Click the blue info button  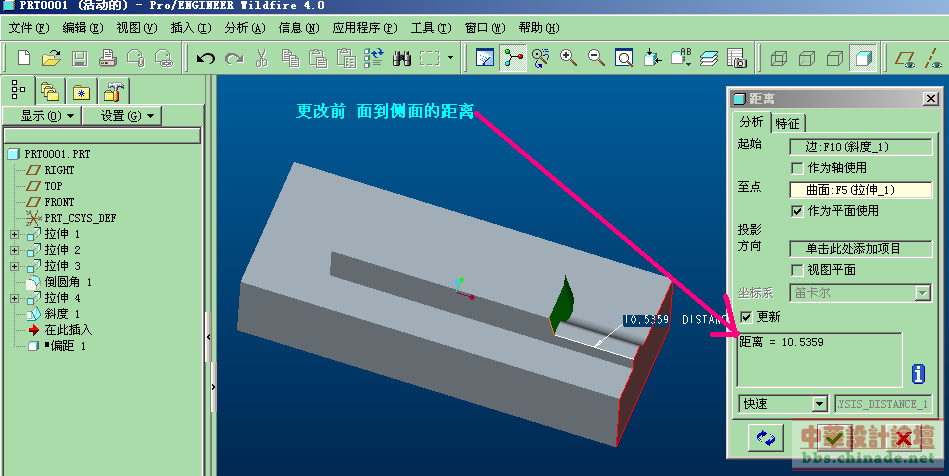click(x=918, y=374)
